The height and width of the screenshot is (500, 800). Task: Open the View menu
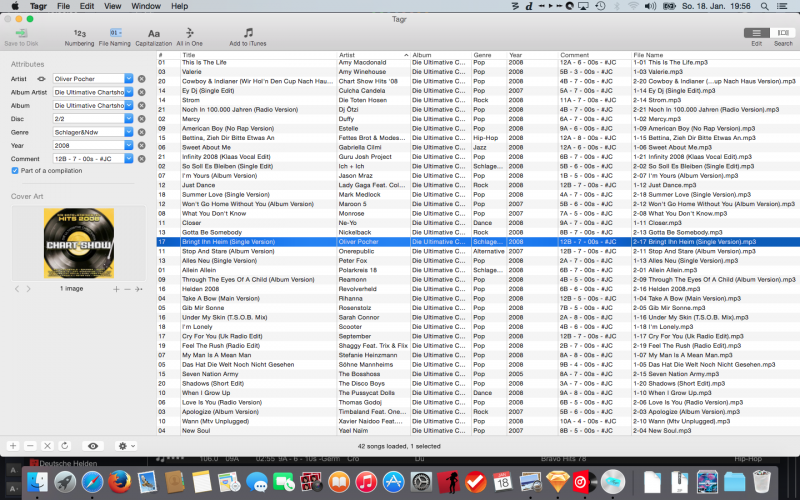(112, 6)
